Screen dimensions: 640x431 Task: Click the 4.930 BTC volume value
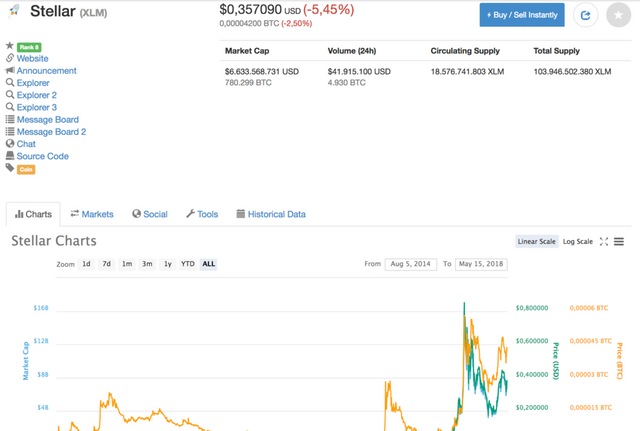(x=347, y=83)
